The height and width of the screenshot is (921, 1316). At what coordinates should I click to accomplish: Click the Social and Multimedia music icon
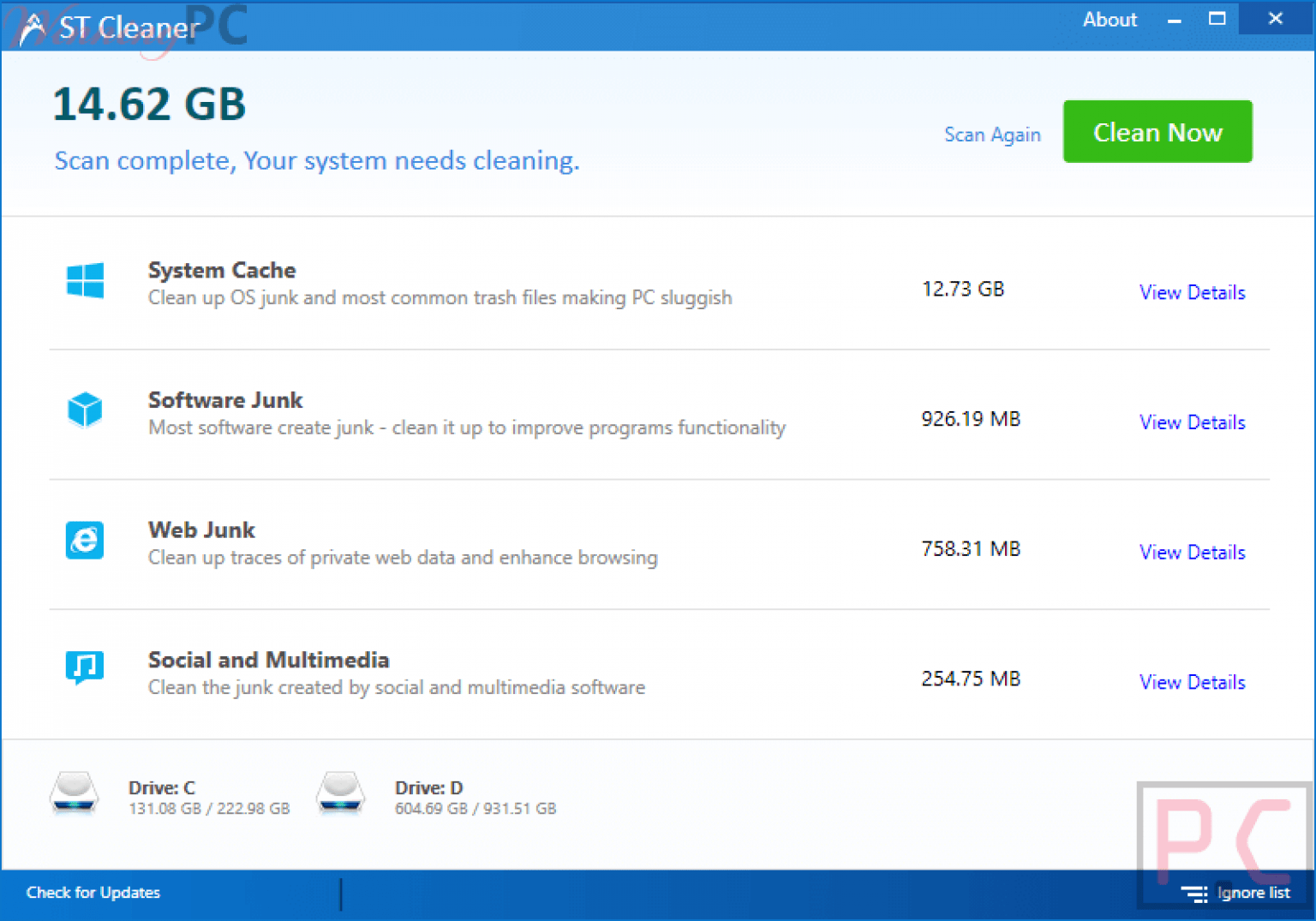(85, 667)
